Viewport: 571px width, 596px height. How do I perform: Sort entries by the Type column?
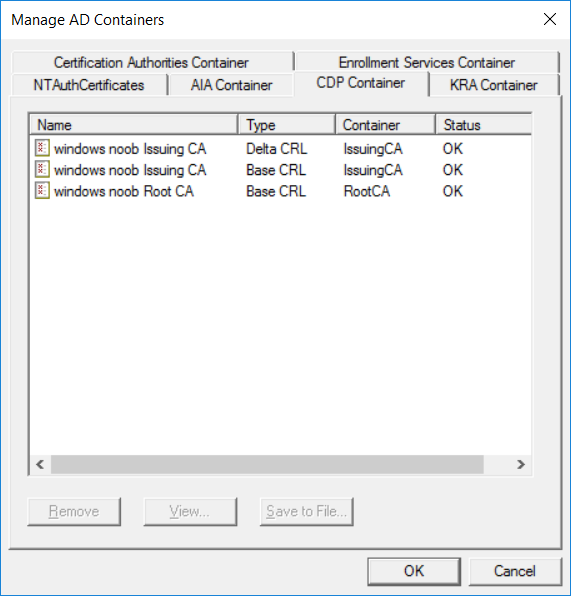pyautogui.click(x=287, y=125)
